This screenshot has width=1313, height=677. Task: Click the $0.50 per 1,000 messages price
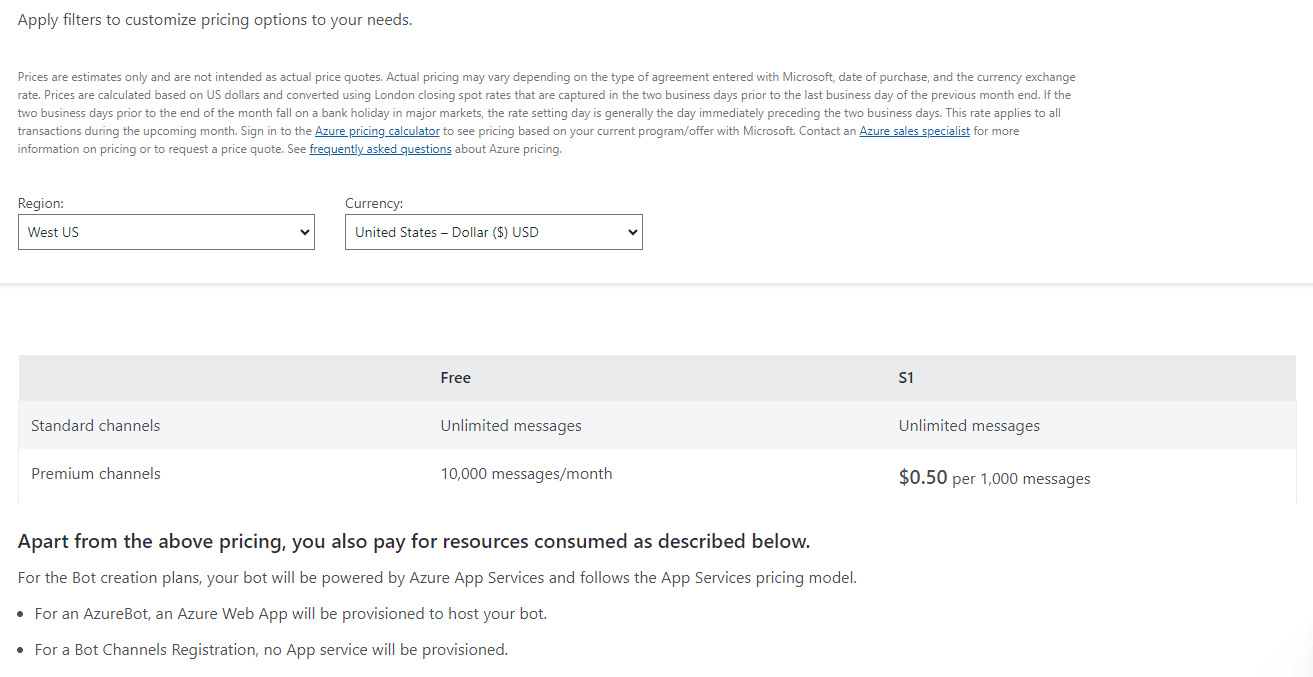[994, 478]
